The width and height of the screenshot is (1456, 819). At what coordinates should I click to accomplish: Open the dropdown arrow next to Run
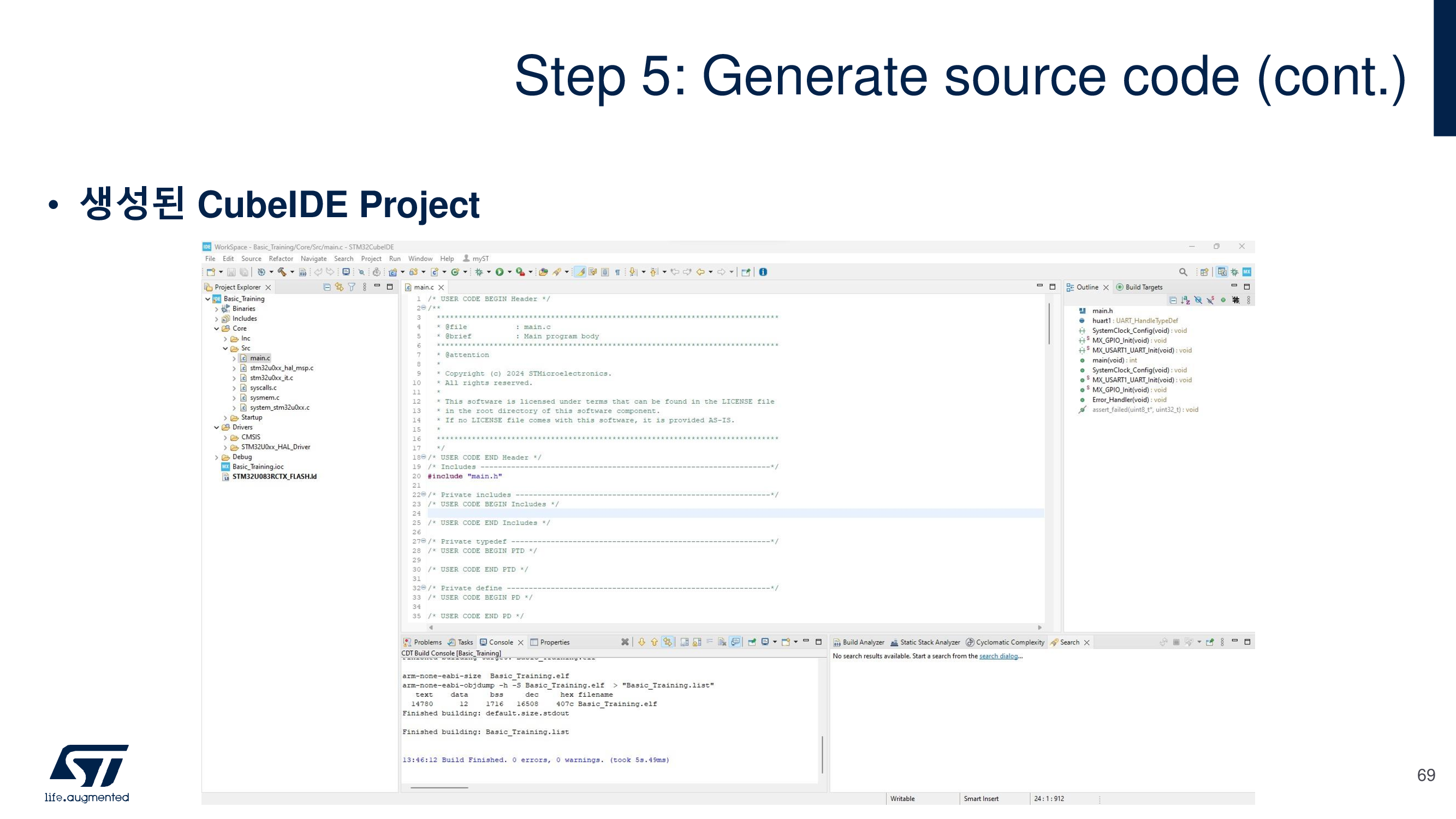point(509,272)
